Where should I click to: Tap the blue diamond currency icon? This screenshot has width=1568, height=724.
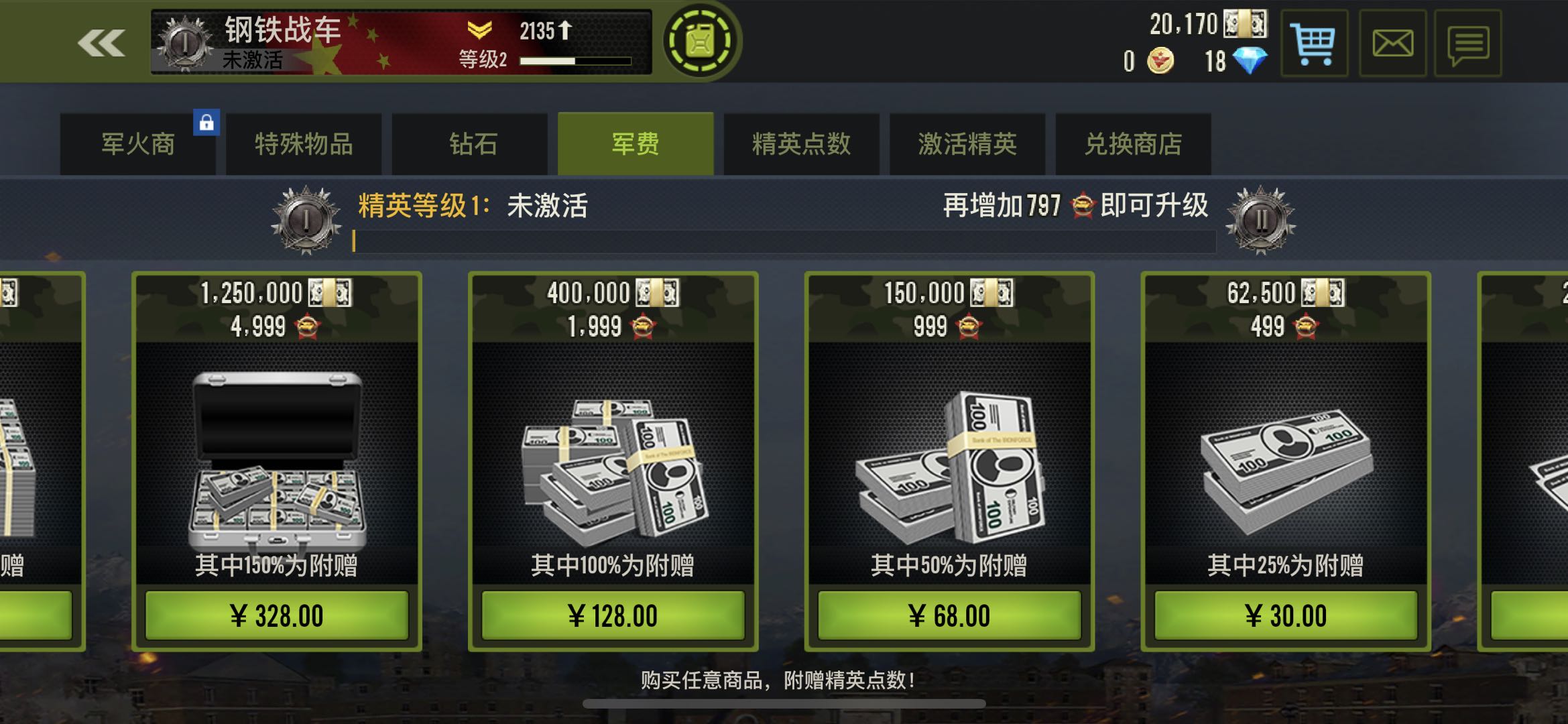coord(1250,61)
